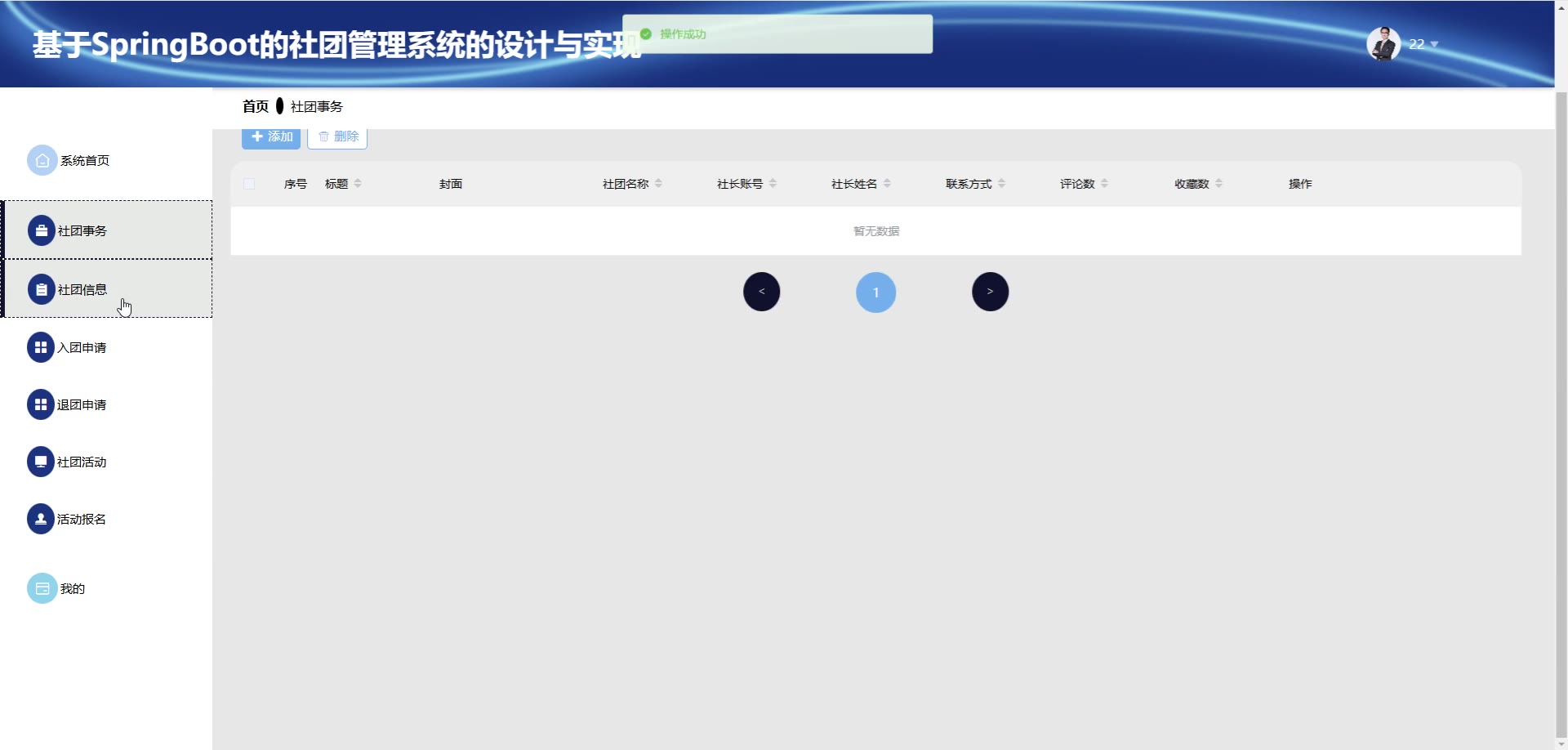Viewport: 1568px width, 750px height.
Task: Click the 社团事务 breadcrumb text
Action: tap(317, 107)
